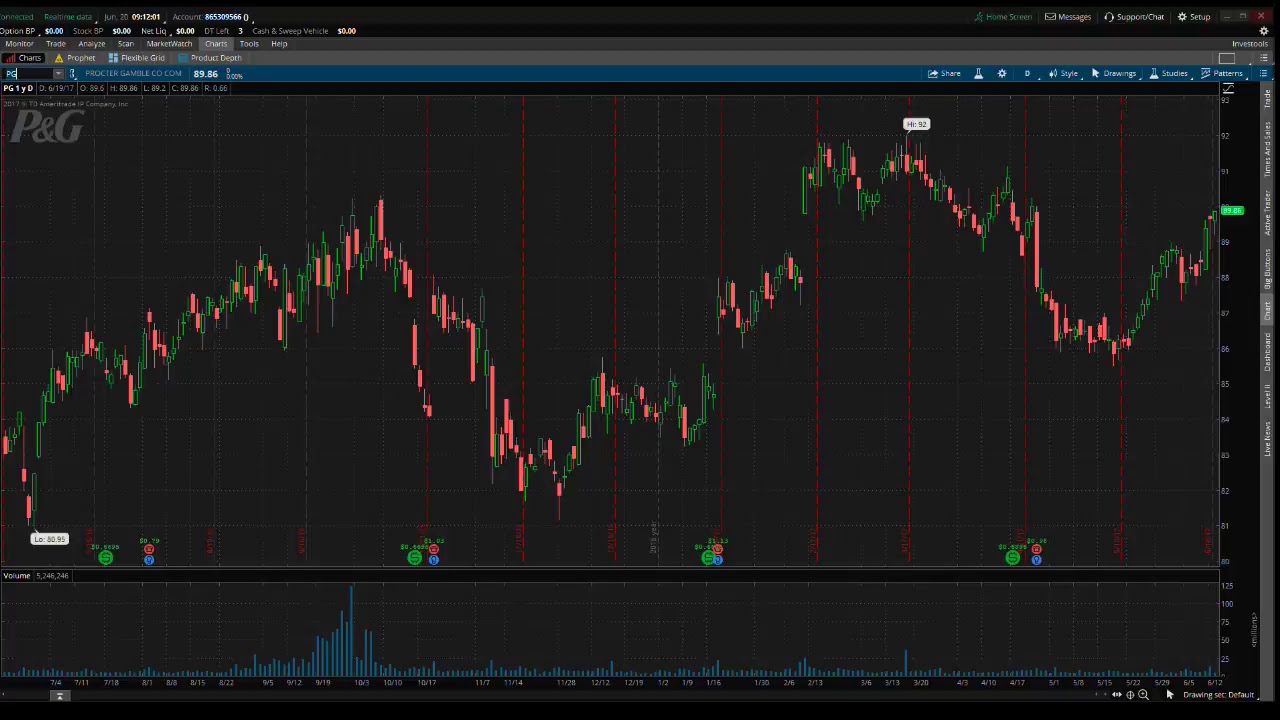Click the Lo: 80.95 price bubble
Screen dimensions: 1280x720
click(x=49, y=539)
